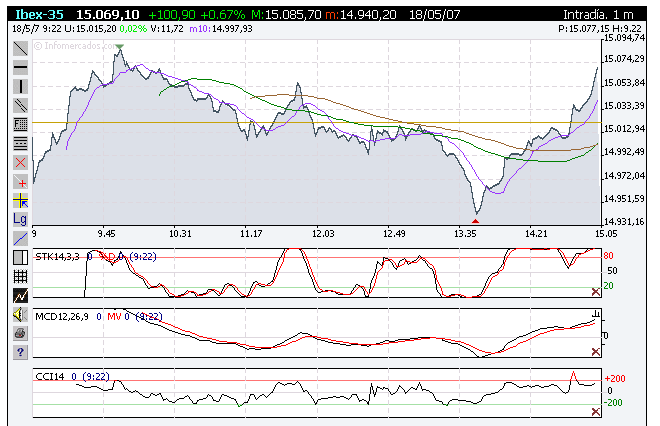The image size is (660, 426).
Task: Select the diagonal trend line tool
Action: pos(20,48)
